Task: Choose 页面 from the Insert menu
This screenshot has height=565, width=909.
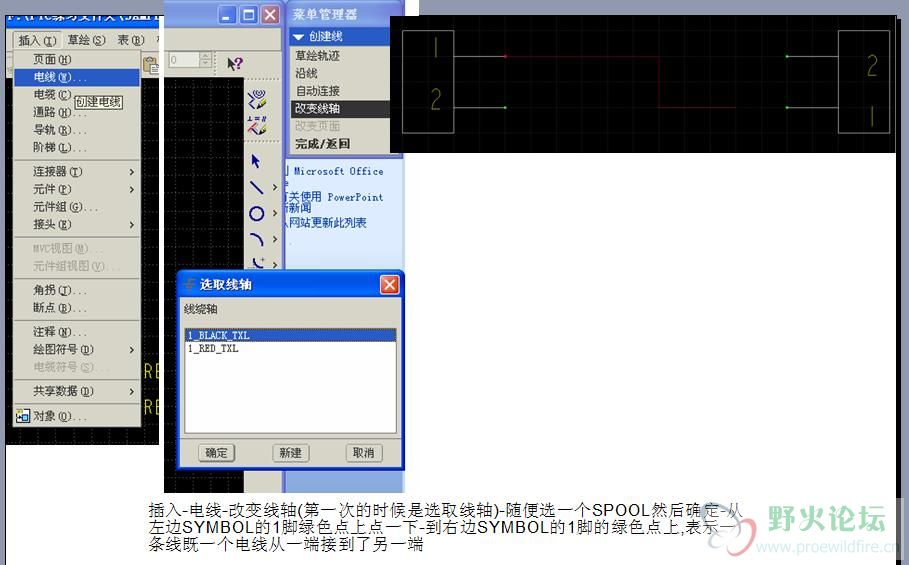Action: click(77, 59)
